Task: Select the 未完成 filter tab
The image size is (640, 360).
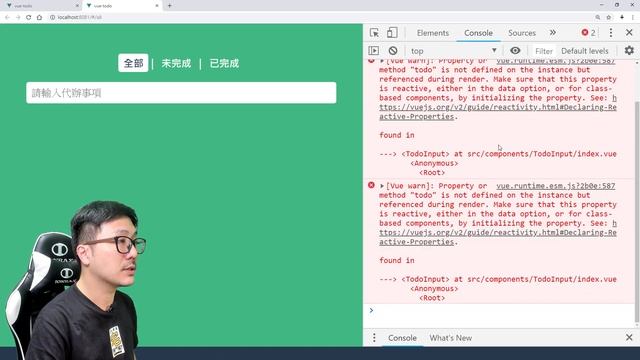Action: coord(176,63)
